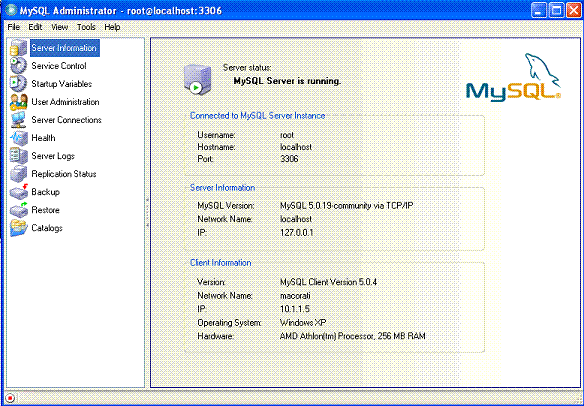
Task: Open the File menu
Action: point(14,27)
